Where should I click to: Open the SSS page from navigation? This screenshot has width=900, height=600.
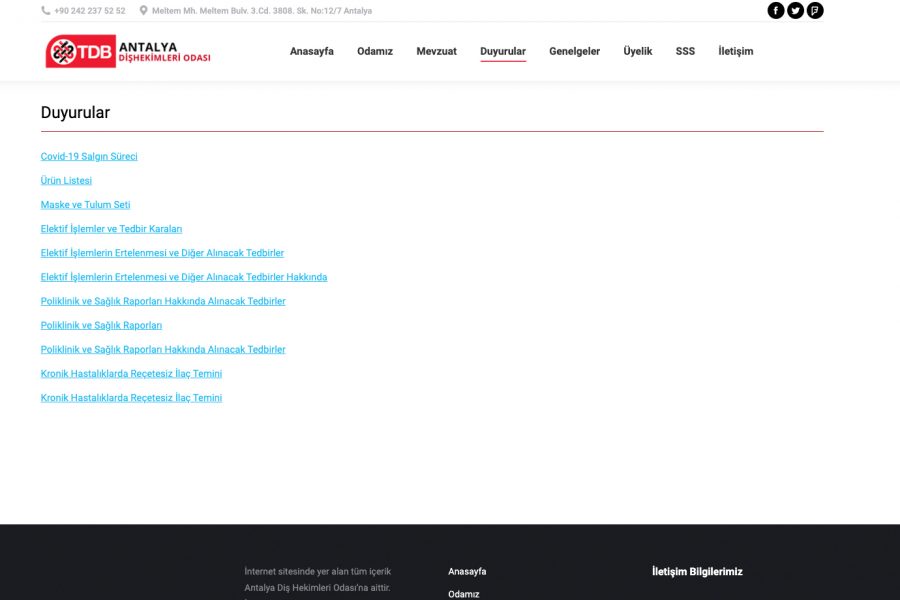tap(685, 51)
